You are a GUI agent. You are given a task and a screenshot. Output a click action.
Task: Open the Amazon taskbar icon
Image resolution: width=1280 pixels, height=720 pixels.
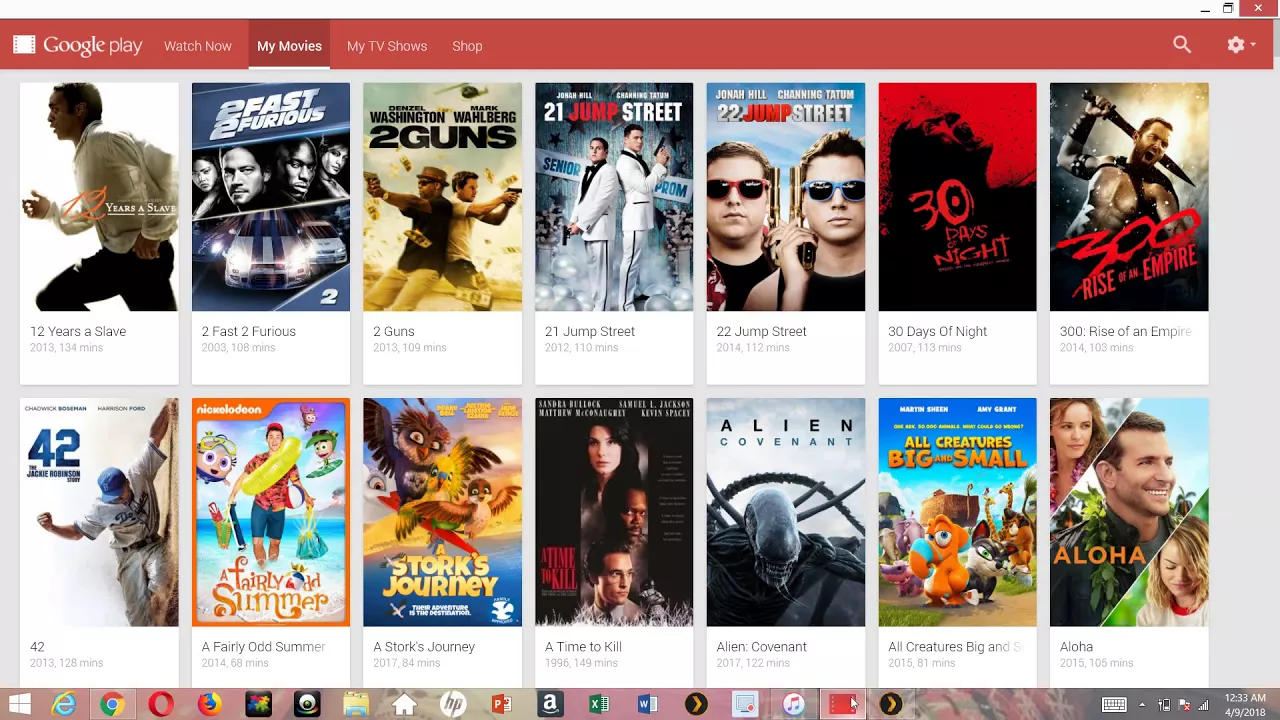(550, 704)
